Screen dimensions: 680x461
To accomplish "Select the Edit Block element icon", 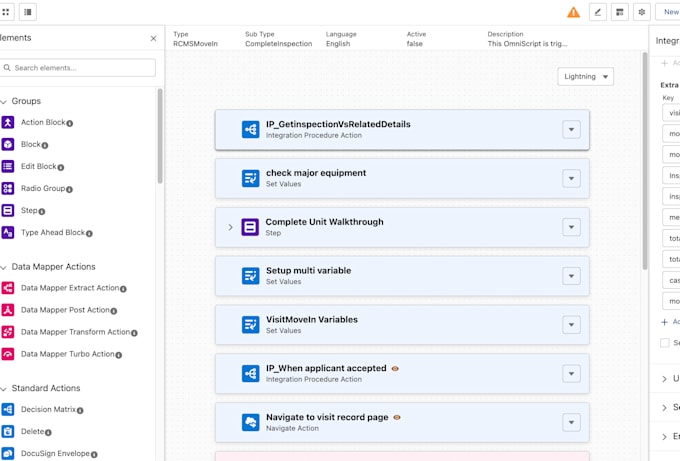I will (x=8, y=166).
